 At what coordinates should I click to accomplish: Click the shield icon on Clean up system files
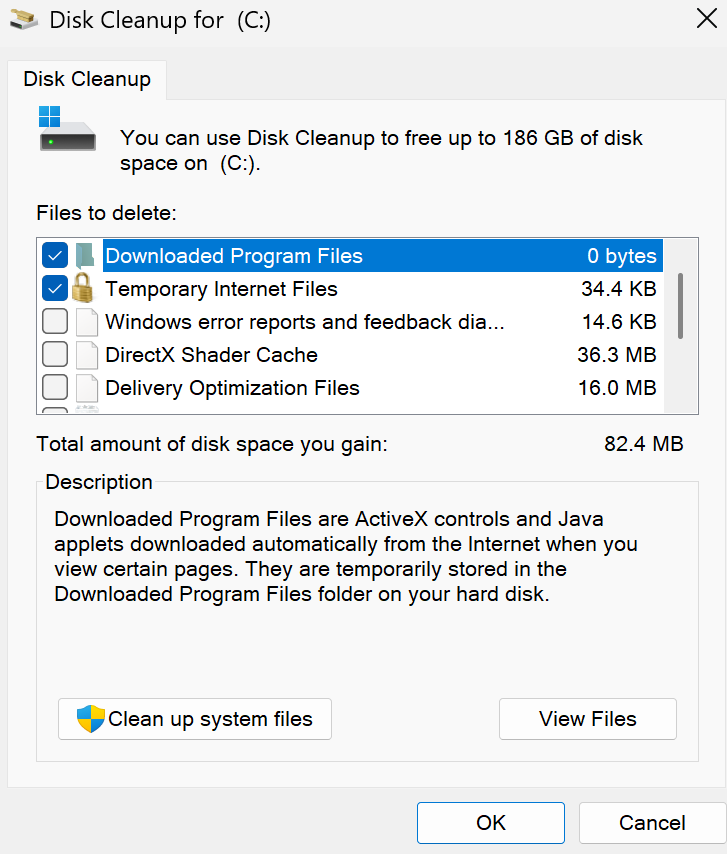91,719
